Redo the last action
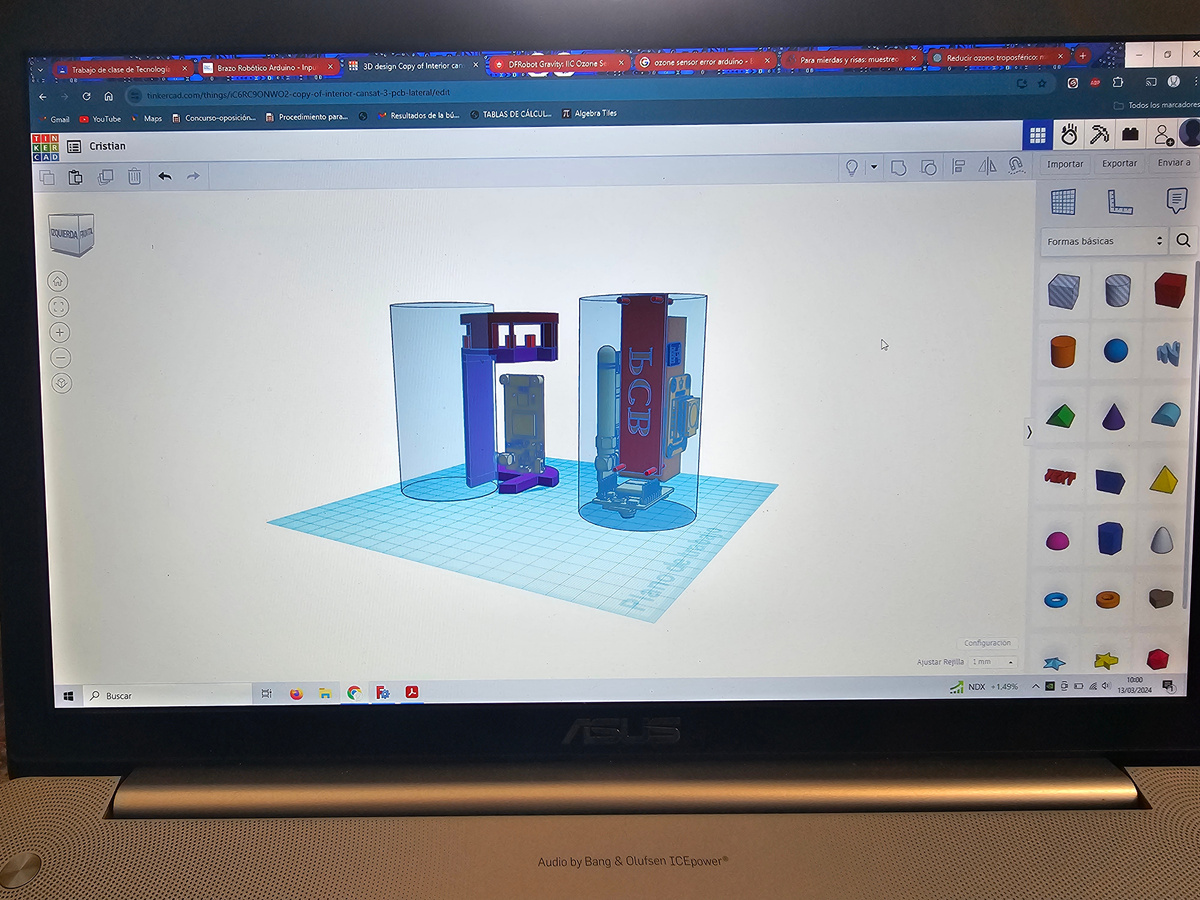The height and width of the screenshot is (900, 1200). [x=193, y=176]
